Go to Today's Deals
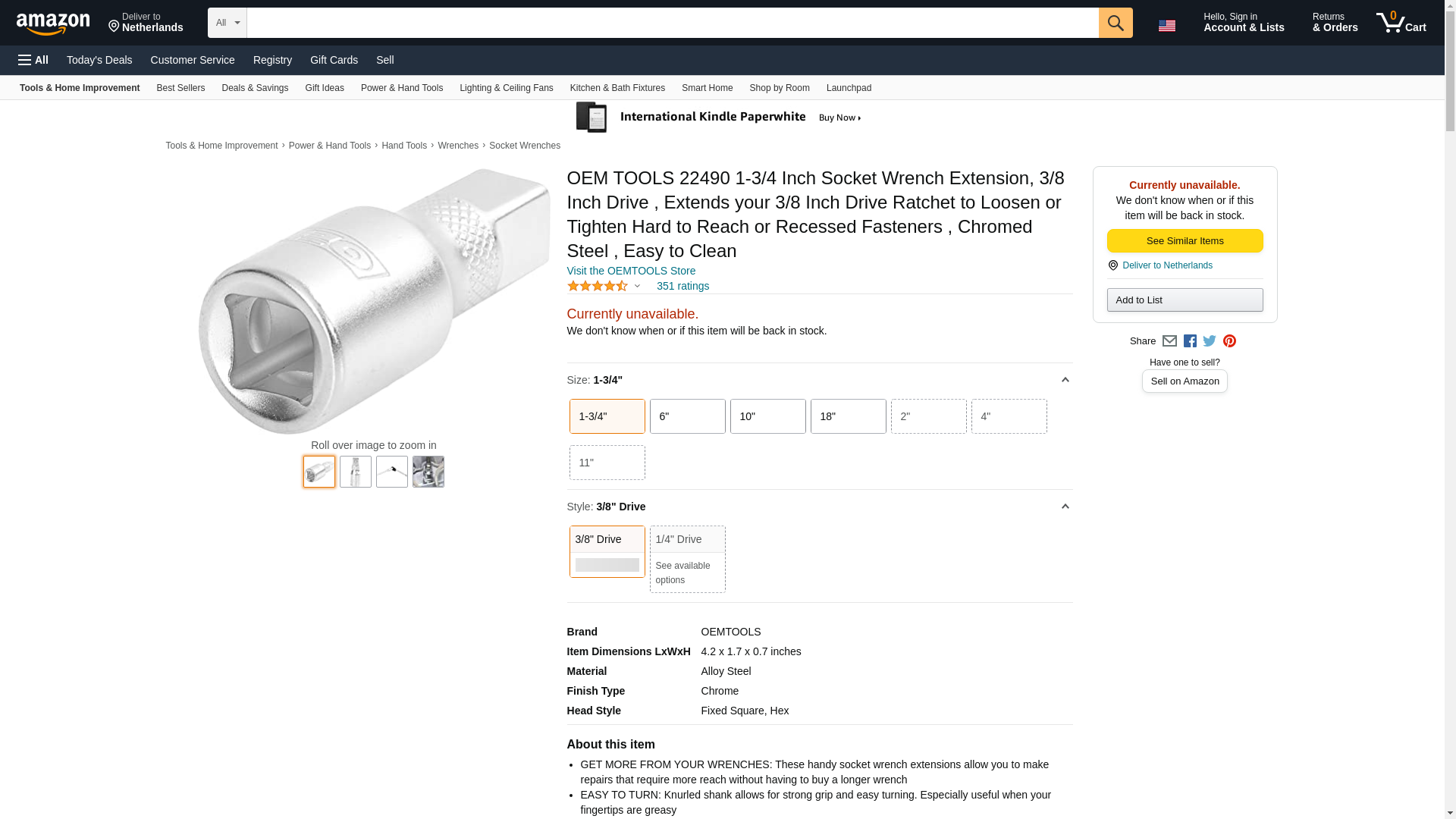Screen dimensions: 1456x819 tap(99, 60)
